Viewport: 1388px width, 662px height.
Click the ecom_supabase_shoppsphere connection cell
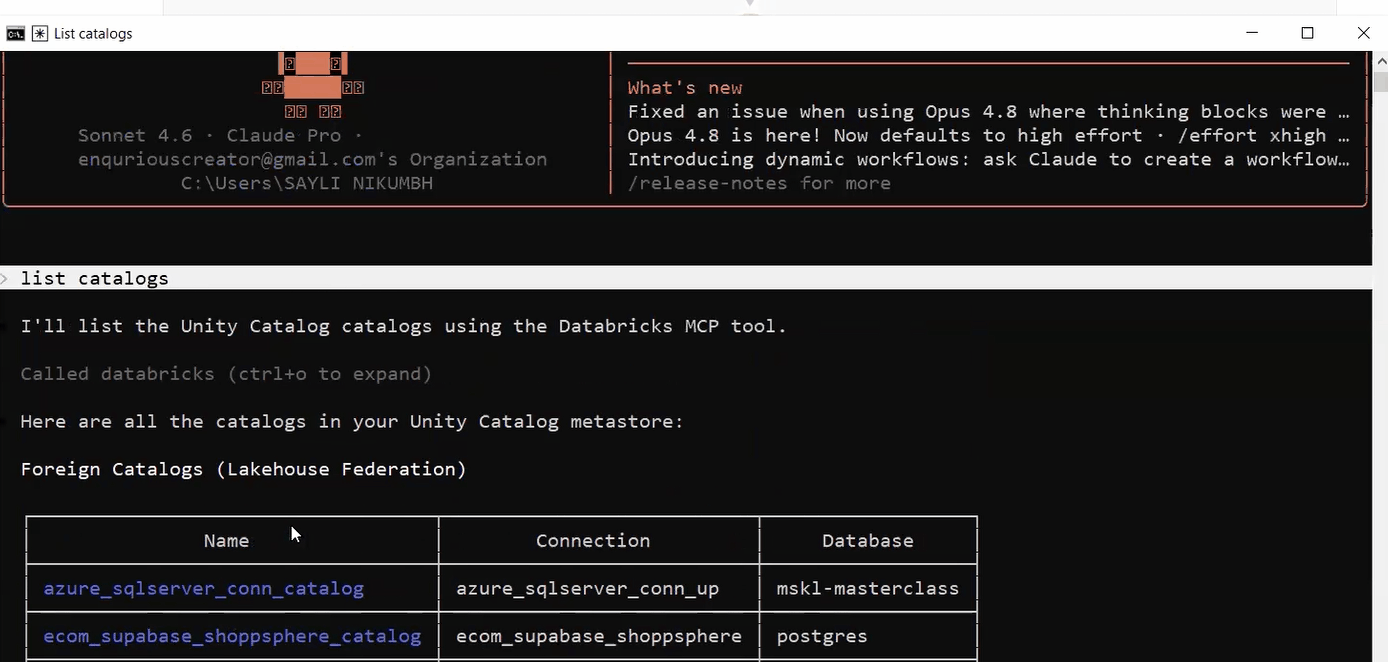599,636
